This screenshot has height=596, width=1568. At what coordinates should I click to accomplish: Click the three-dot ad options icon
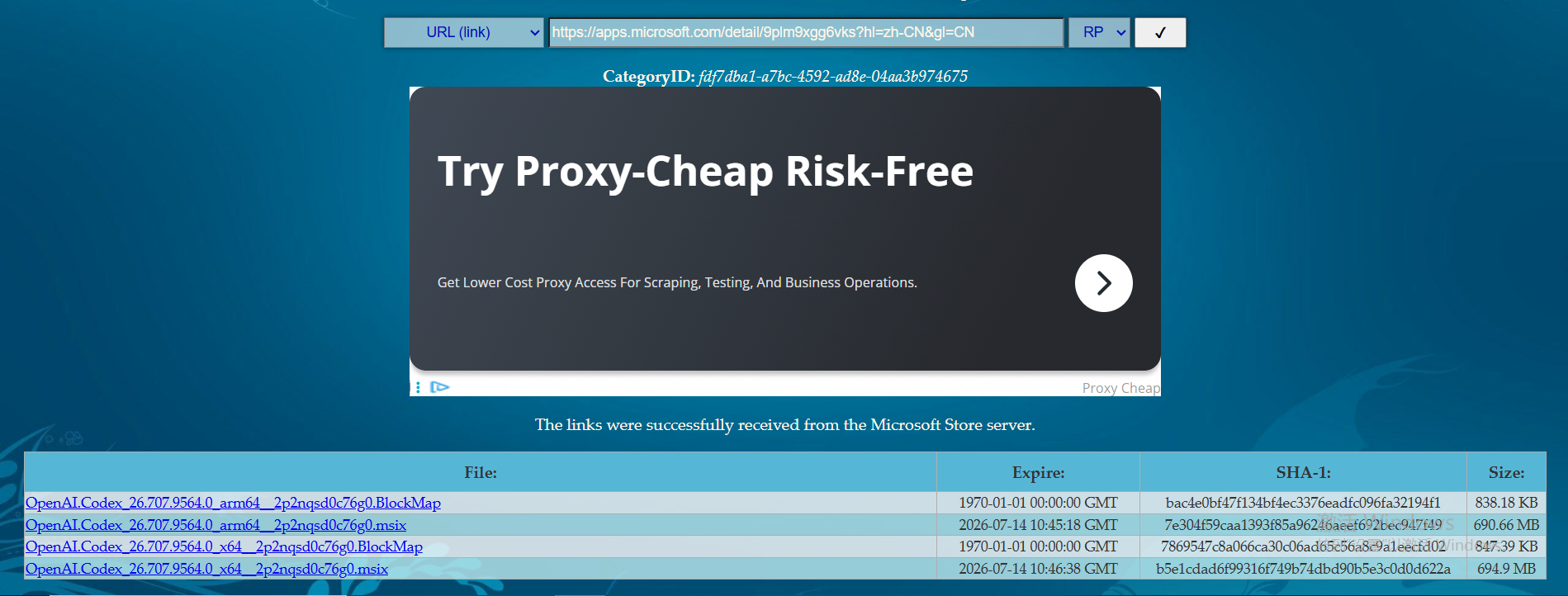point(418,387)
